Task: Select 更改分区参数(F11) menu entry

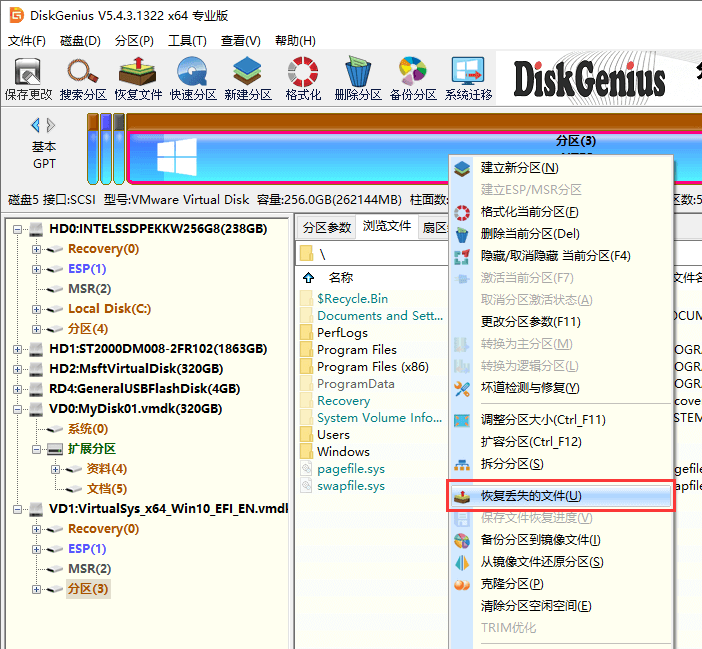Action: point(561,322)
